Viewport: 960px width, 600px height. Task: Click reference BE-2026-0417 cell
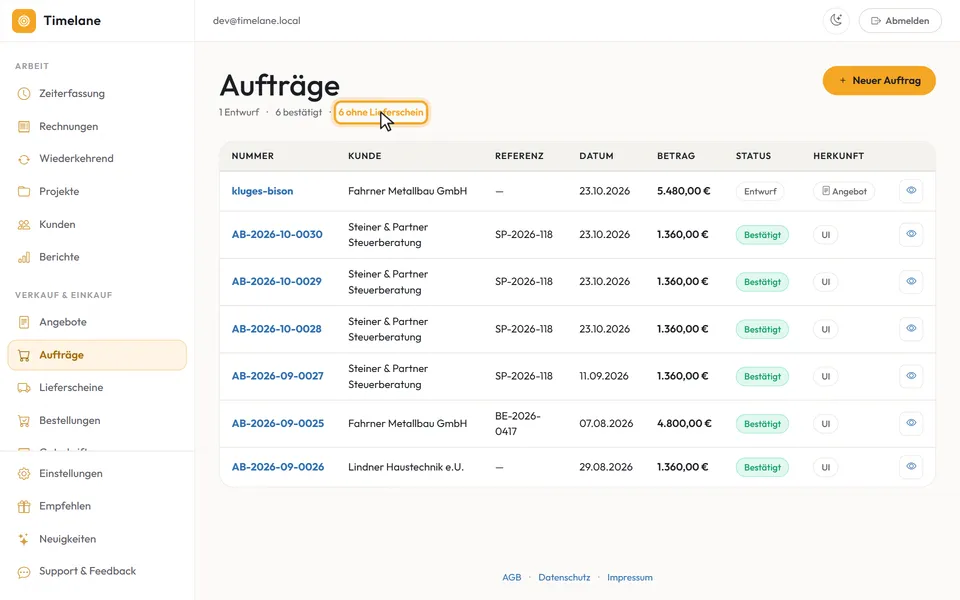point(518,424)
